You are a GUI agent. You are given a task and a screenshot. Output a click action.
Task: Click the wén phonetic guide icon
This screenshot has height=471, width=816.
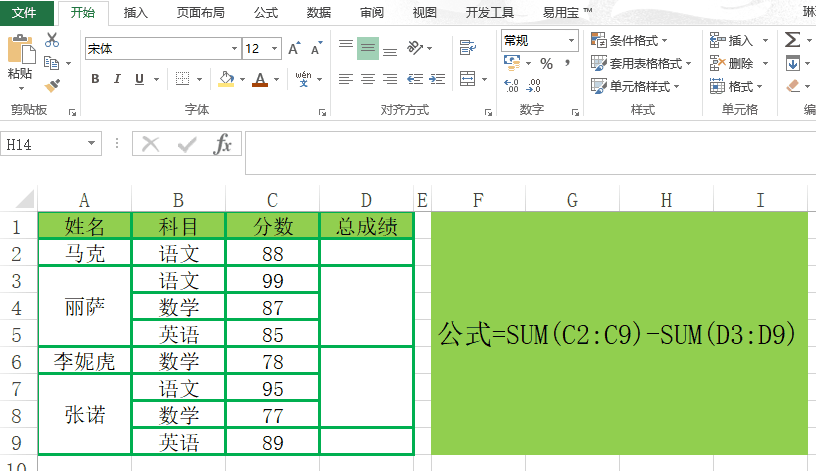click(x=303, y=79)
